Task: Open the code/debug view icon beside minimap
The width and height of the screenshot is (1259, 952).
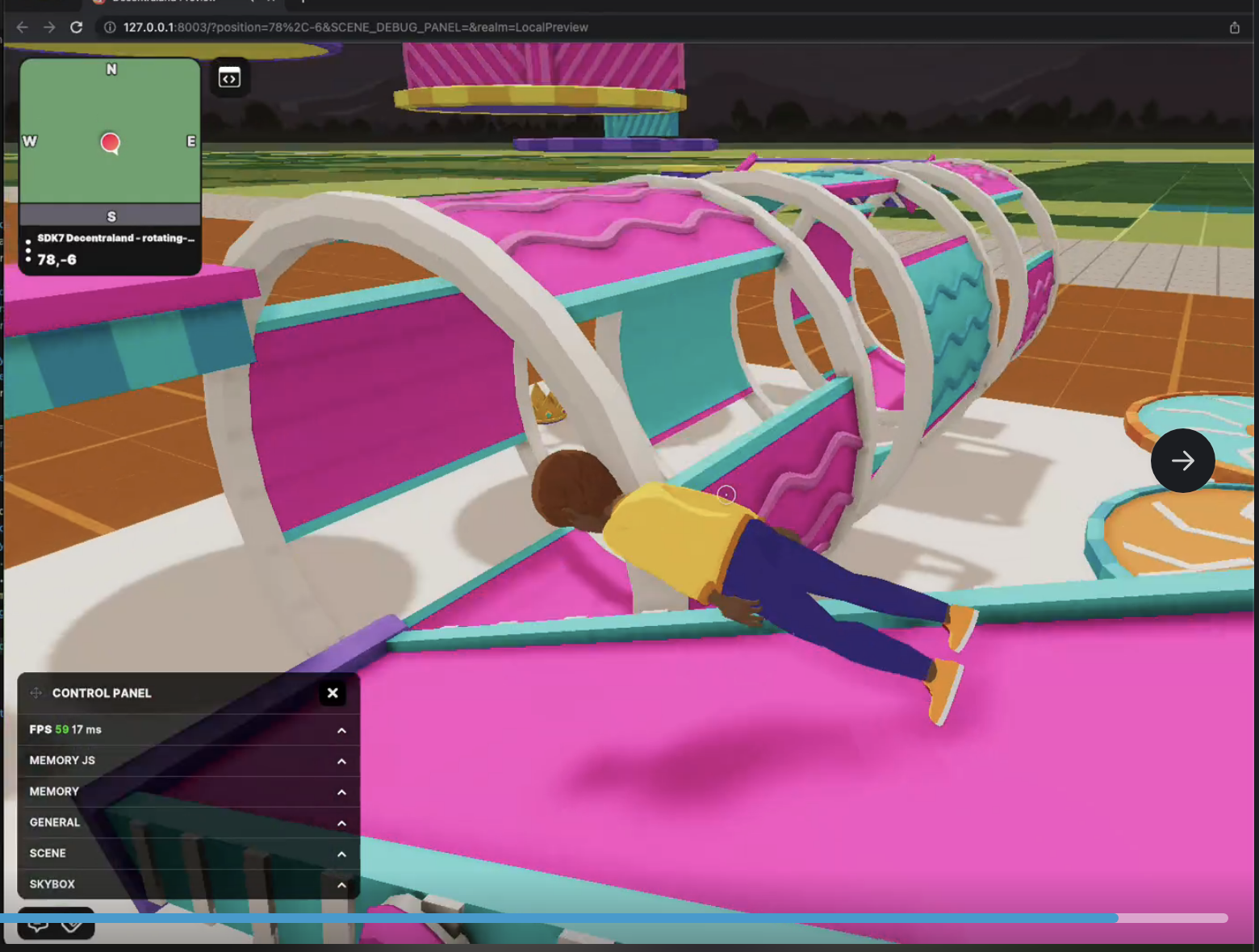Action: [x=230, y=77]
